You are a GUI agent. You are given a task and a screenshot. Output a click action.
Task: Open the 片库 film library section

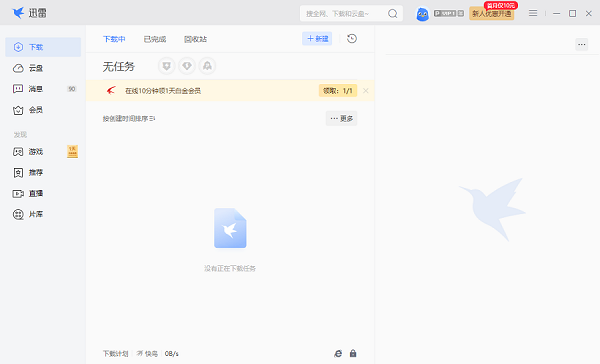pyautogui.click(x=43, y=214)
